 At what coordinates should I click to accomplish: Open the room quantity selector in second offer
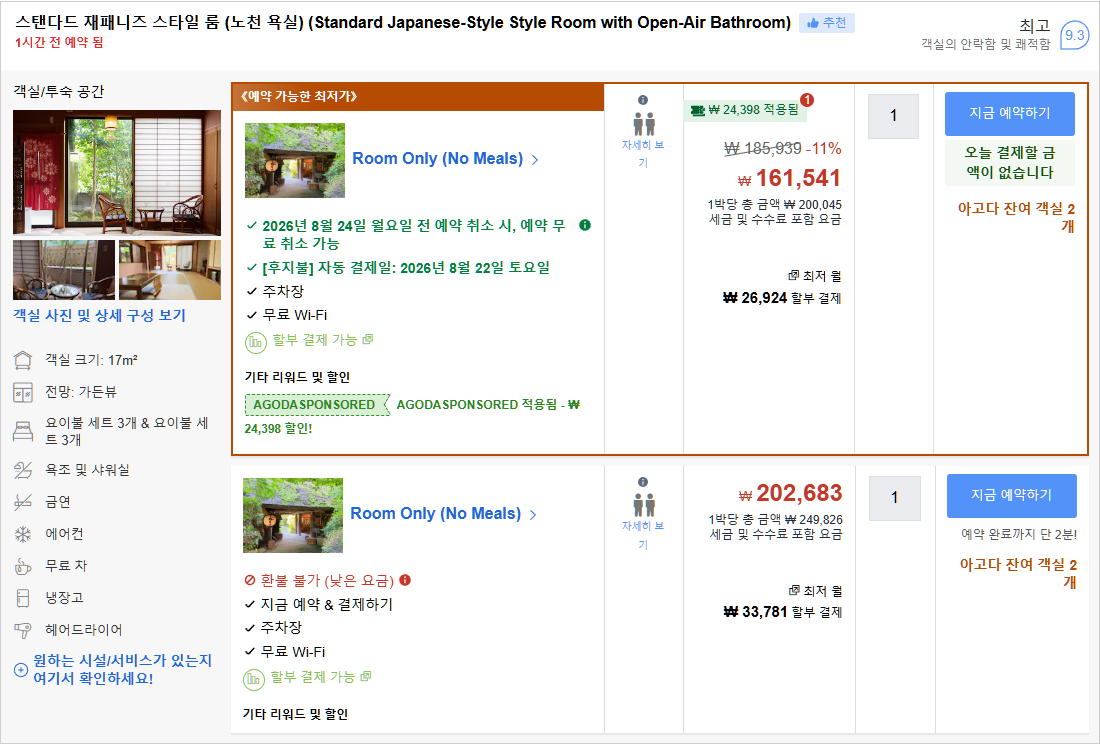[894, 498]
